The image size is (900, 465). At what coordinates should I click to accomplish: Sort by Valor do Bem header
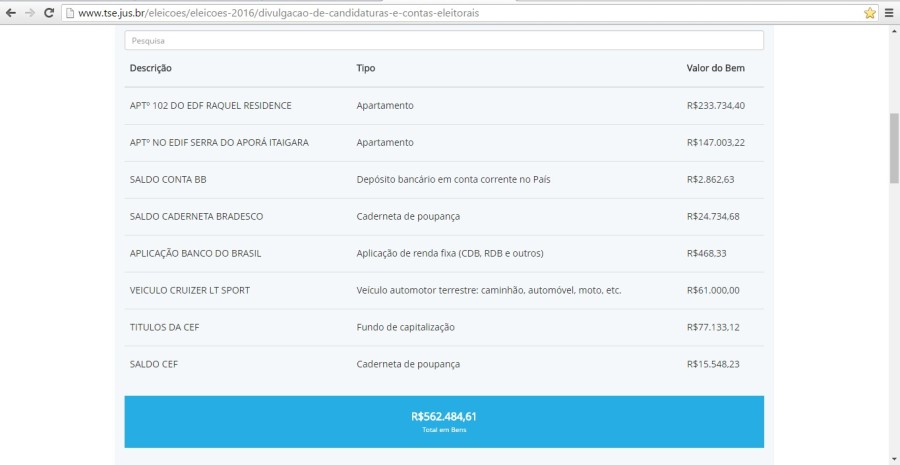(715, 68)
